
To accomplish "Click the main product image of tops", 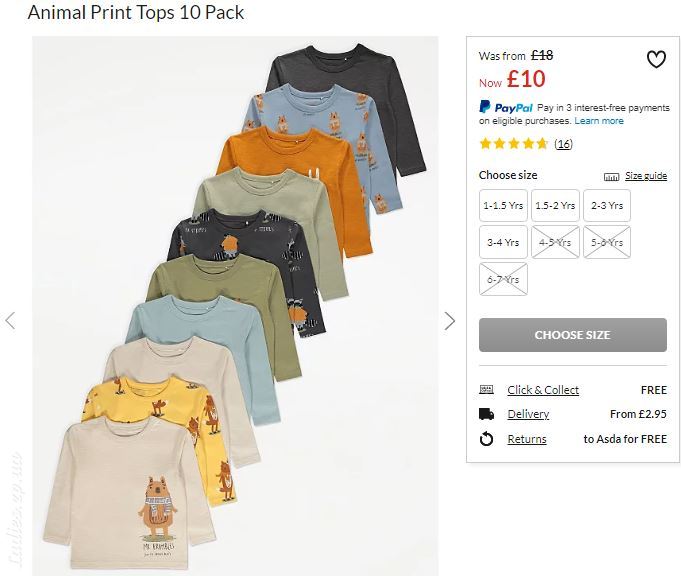I will (x=235, y=305).
